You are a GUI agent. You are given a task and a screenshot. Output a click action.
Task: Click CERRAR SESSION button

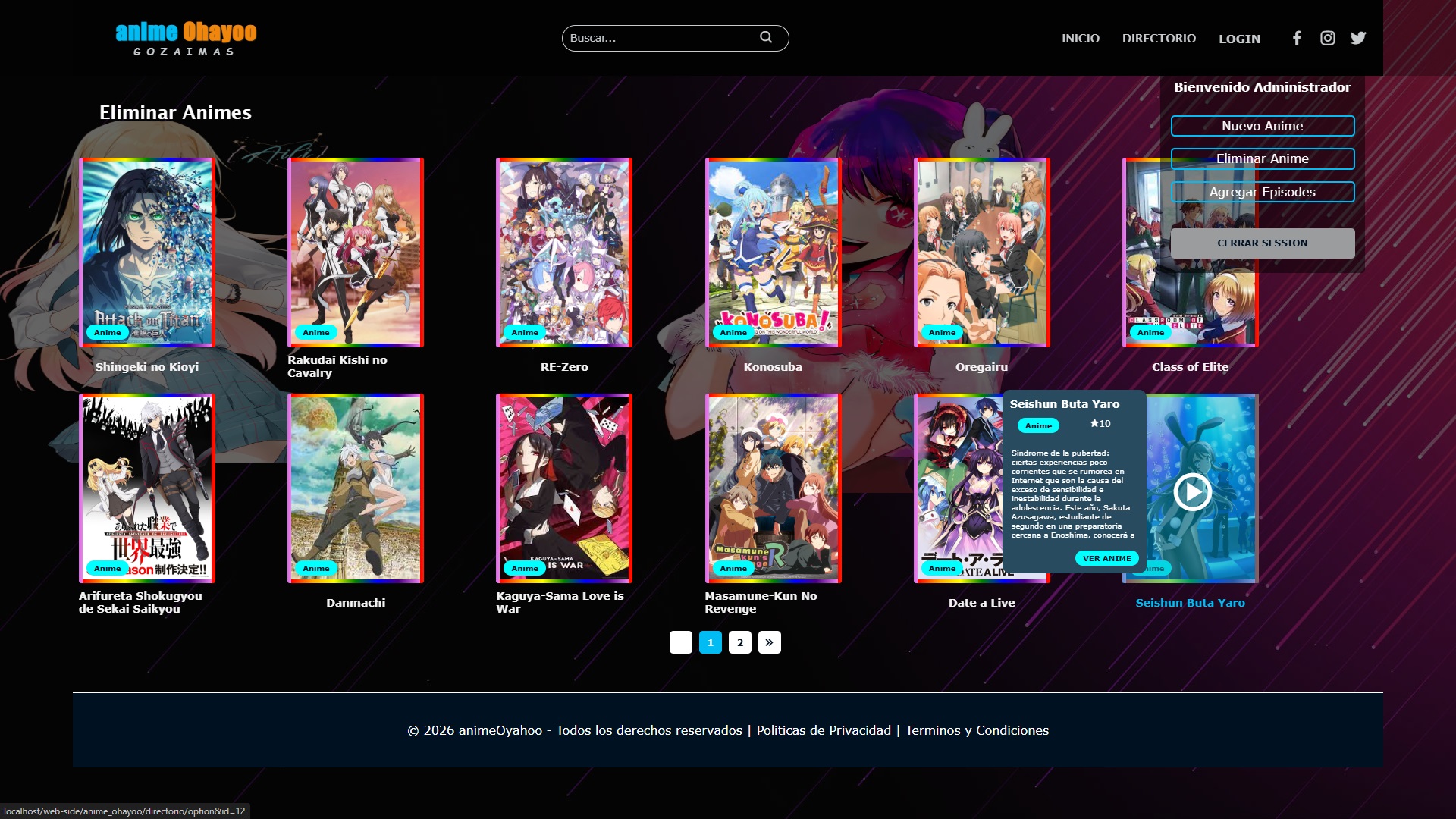click(1262, 243)
